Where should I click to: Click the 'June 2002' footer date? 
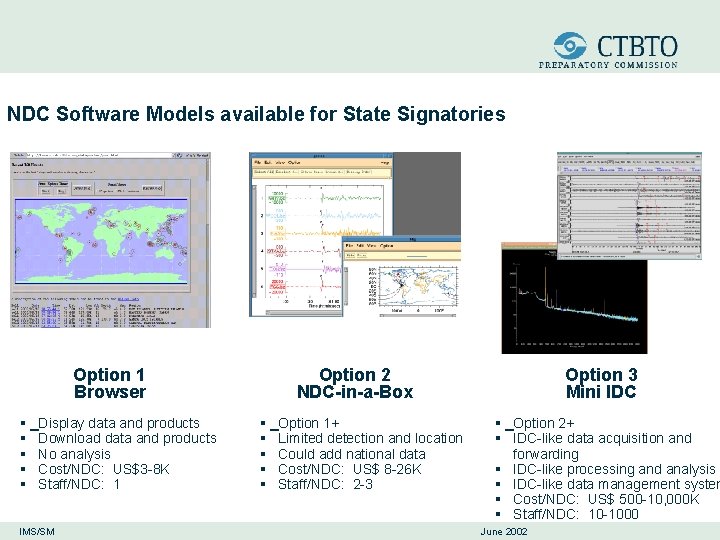point(504,532)
